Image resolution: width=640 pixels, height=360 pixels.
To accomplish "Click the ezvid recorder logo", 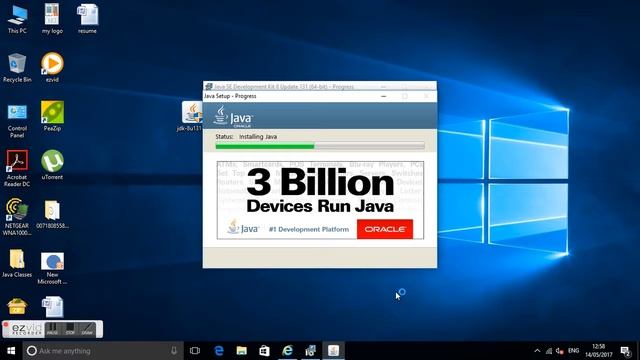I will point(27,329).
